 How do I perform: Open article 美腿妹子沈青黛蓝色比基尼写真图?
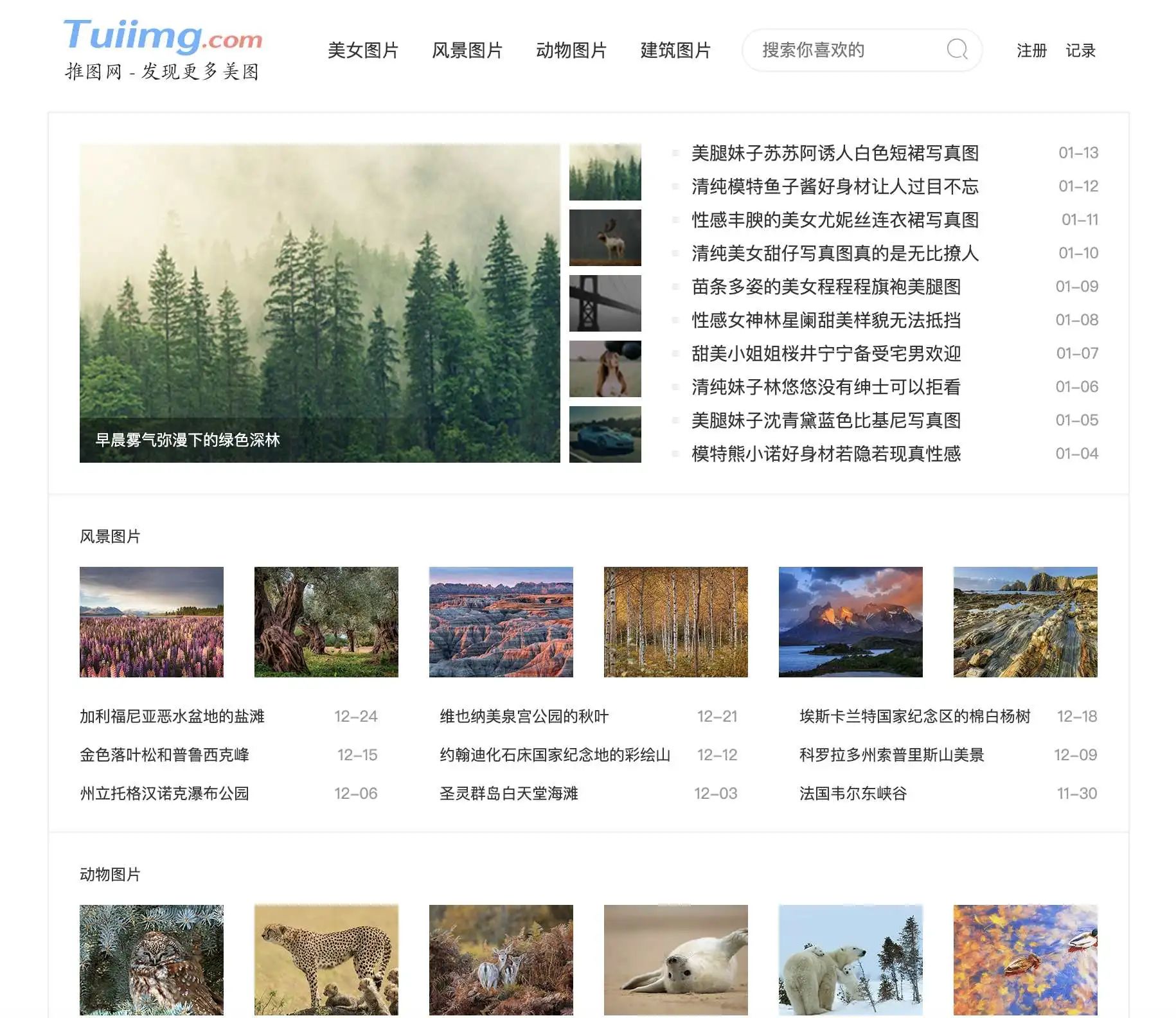point(826,420)
